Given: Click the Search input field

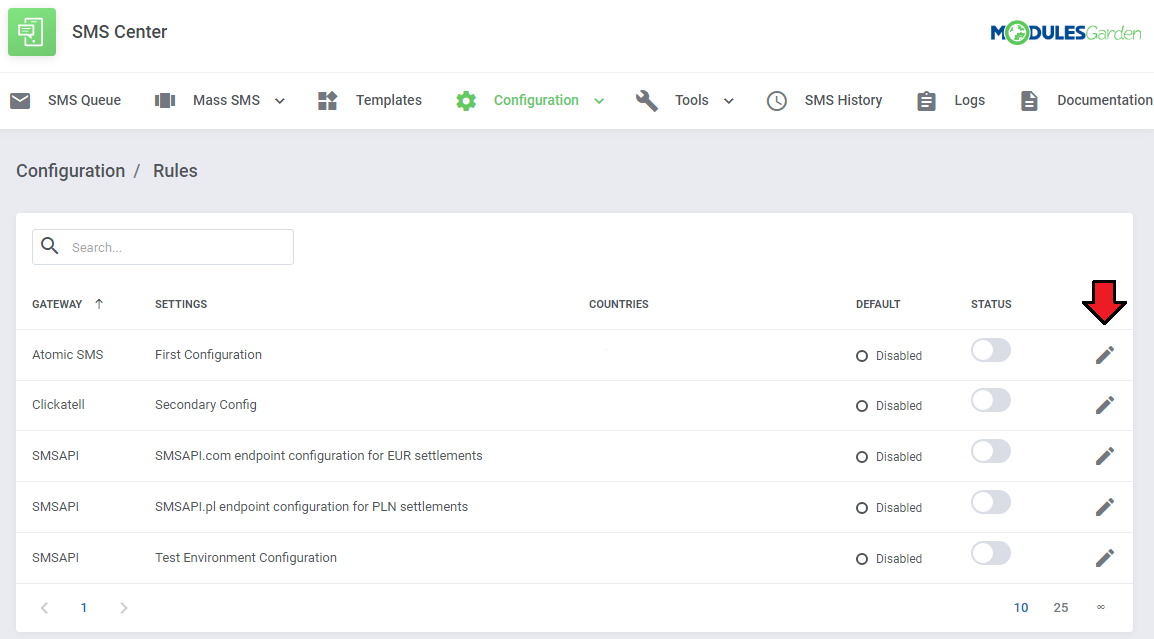Looking at the screenshot, I should (x=163, y=247).
